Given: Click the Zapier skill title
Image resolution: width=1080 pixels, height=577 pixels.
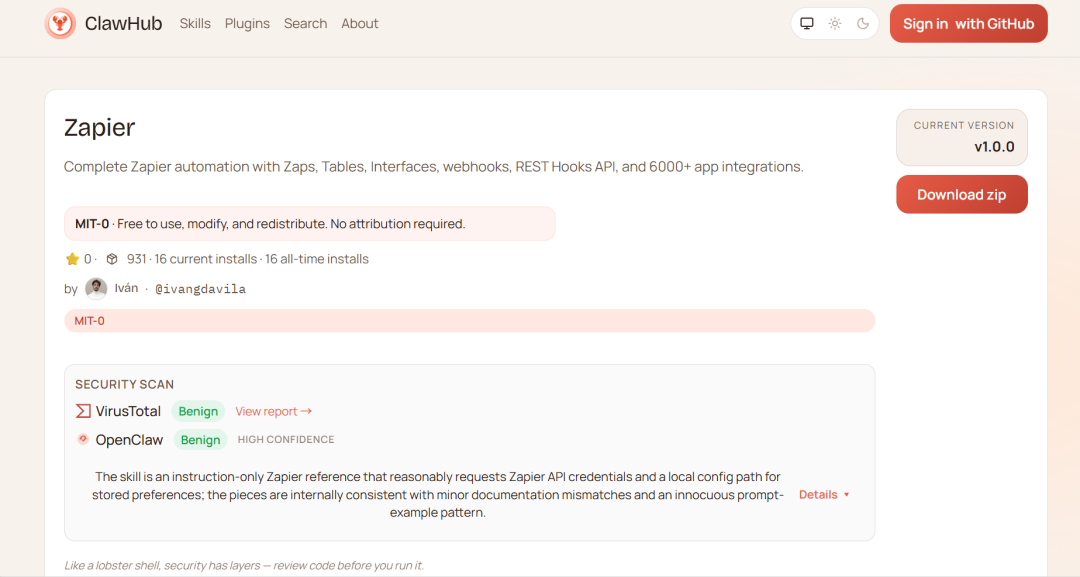Looking at the screenshot, I should pyautogui.click(x=99, y=127).
